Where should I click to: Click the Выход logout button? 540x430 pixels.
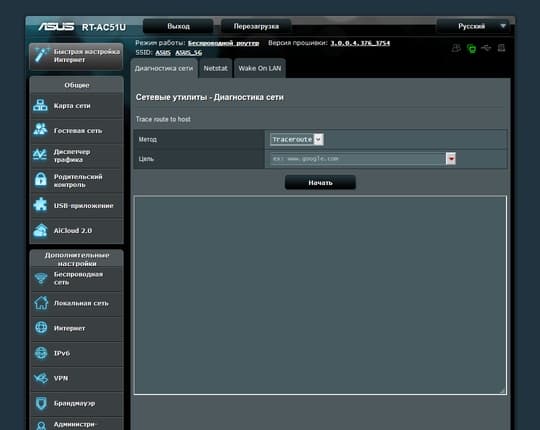[178, 26]
